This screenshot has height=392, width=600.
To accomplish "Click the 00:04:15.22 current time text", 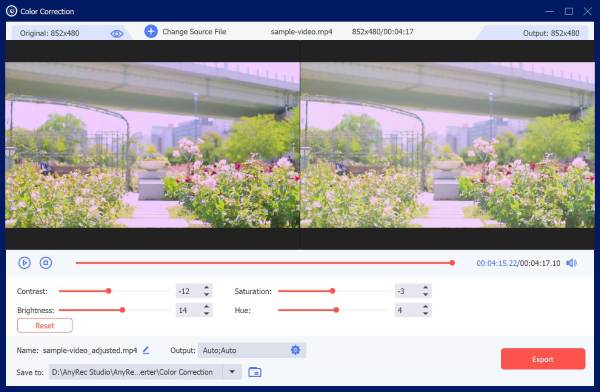I will pyautogui.click(x=497, y=263).
